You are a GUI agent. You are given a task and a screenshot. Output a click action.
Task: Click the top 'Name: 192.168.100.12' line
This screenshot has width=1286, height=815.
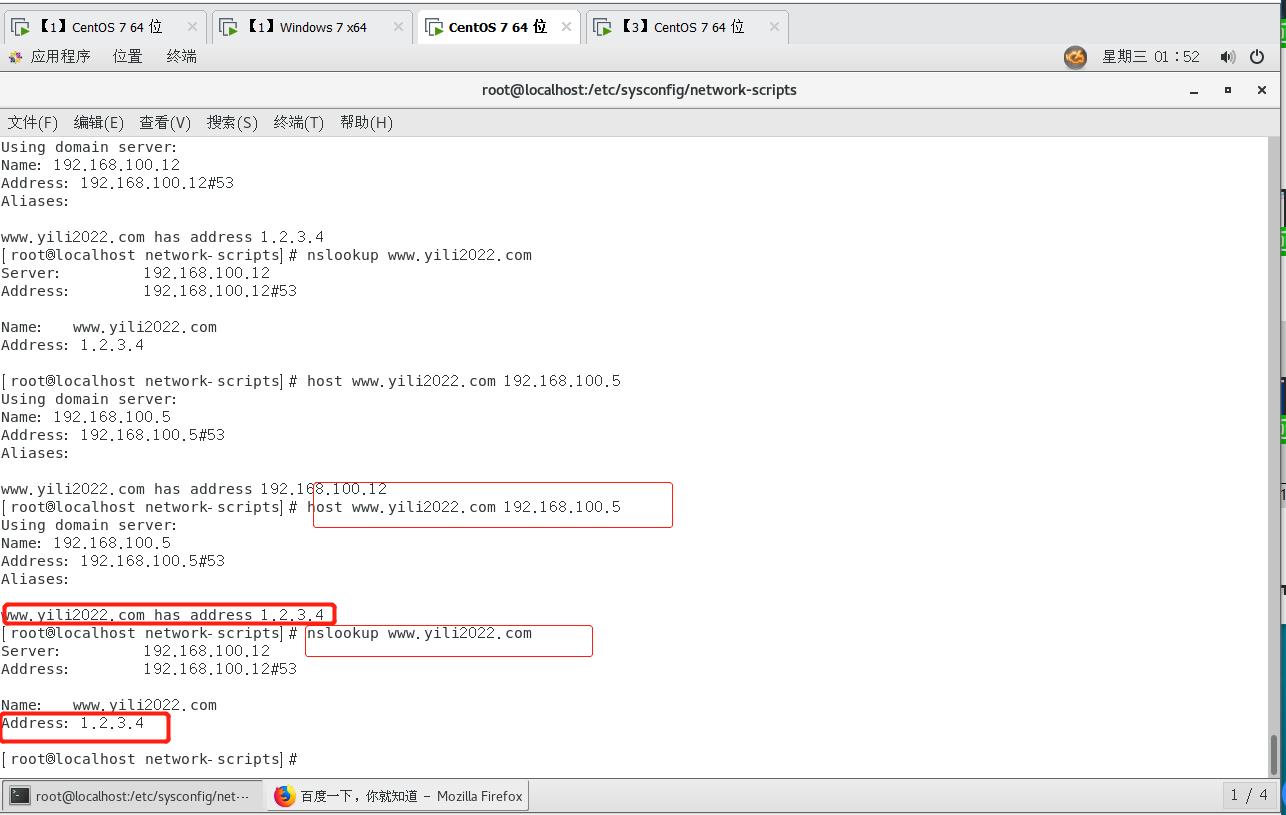pyautogui.click(x=90, y=165)
